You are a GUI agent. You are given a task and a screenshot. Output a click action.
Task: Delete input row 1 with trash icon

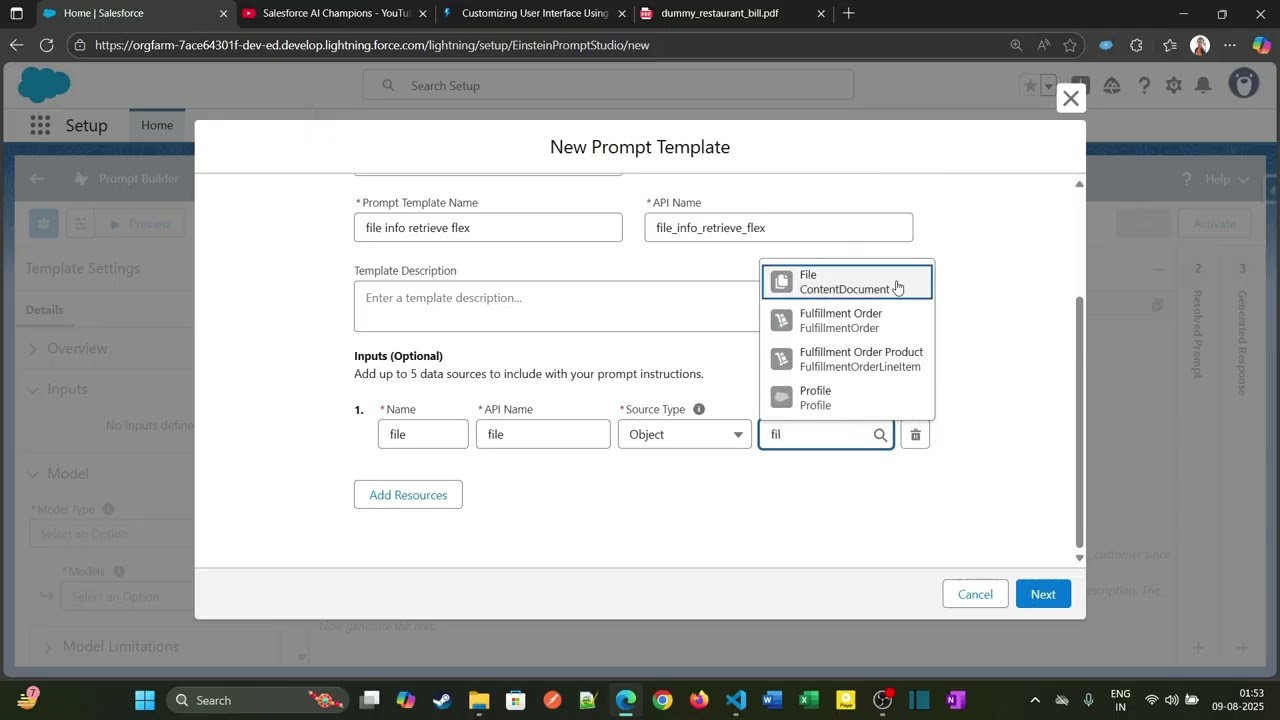click(915, 435)
